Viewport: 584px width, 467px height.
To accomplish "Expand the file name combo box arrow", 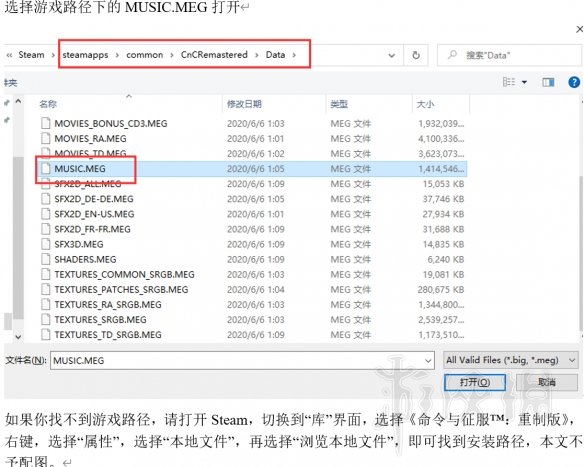I will pos(428,360).
